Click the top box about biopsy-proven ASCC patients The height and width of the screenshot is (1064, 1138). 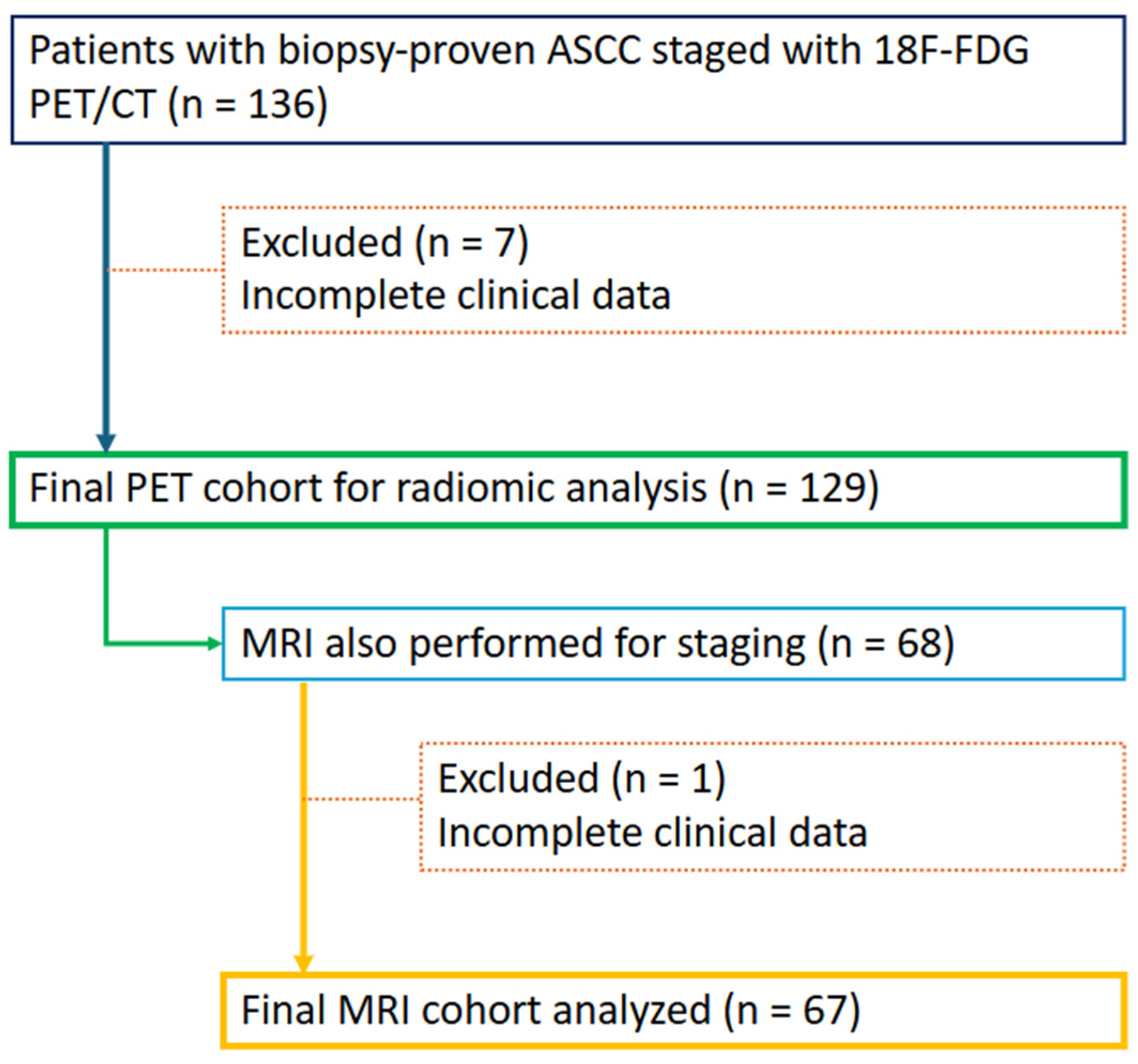[567, 80]
